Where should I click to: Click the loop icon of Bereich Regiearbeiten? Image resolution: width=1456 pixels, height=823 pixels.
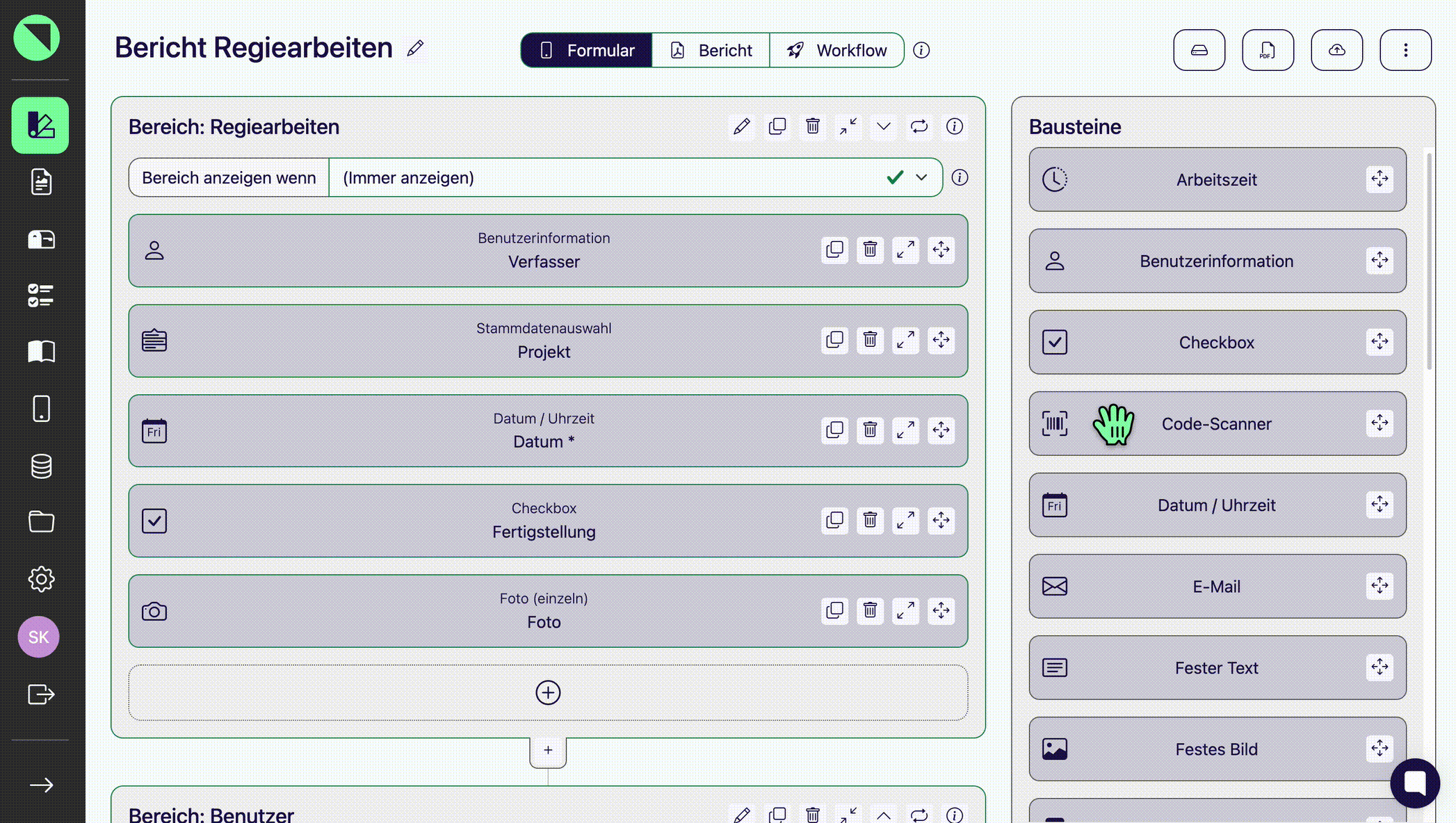(919, 127)
